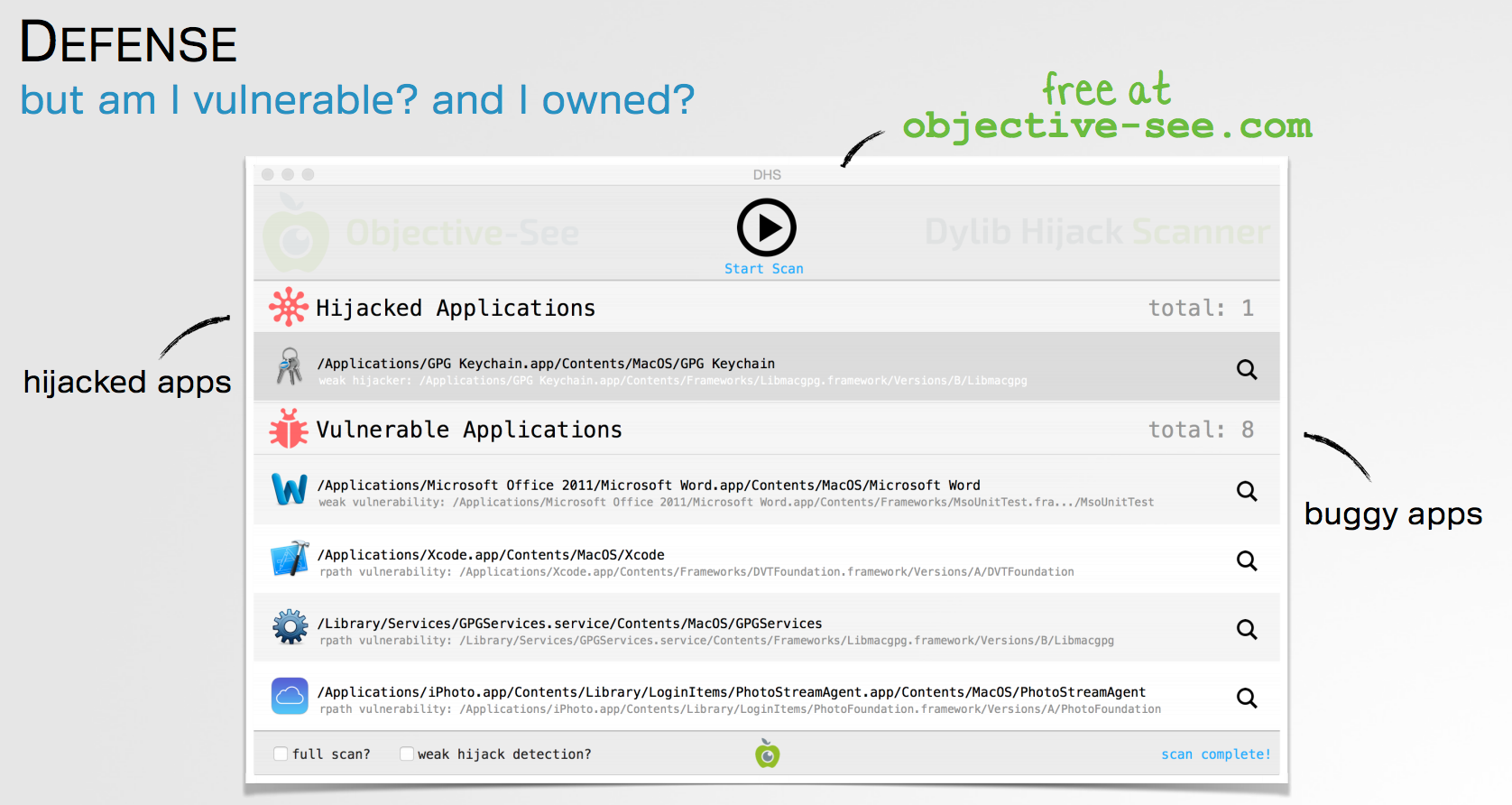The height and width of the screenshot is (805, 1512).
Task: Click the green apple logo in footer
Action: pos(768,753)
